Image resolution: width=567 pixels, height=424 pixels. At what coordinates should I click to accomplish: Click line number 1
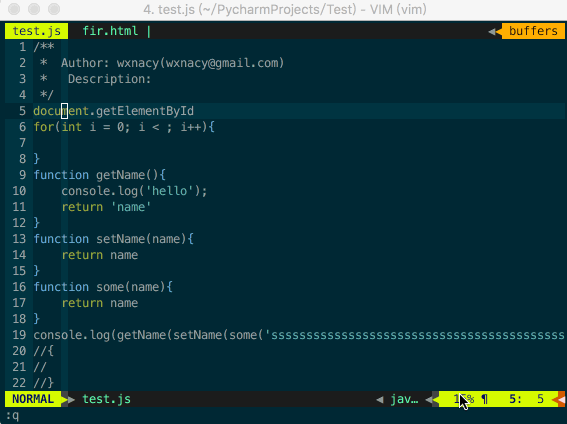click(22, 47)
